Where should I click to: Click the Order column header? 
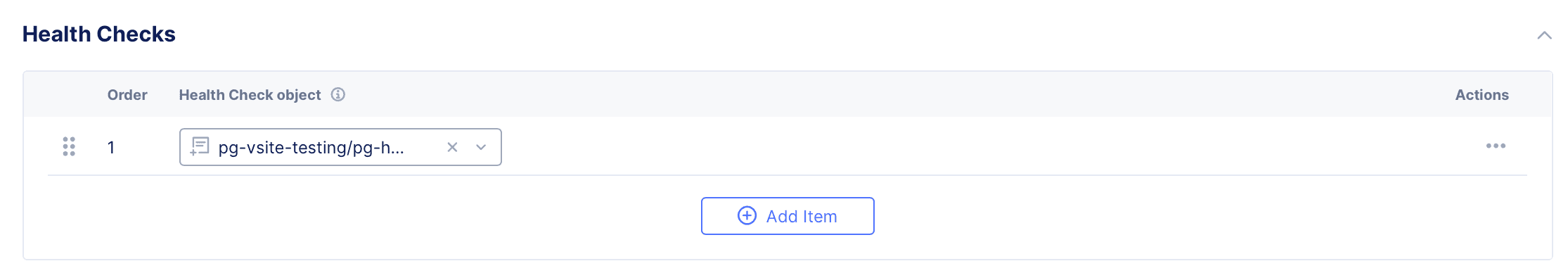tap(127, 95)
